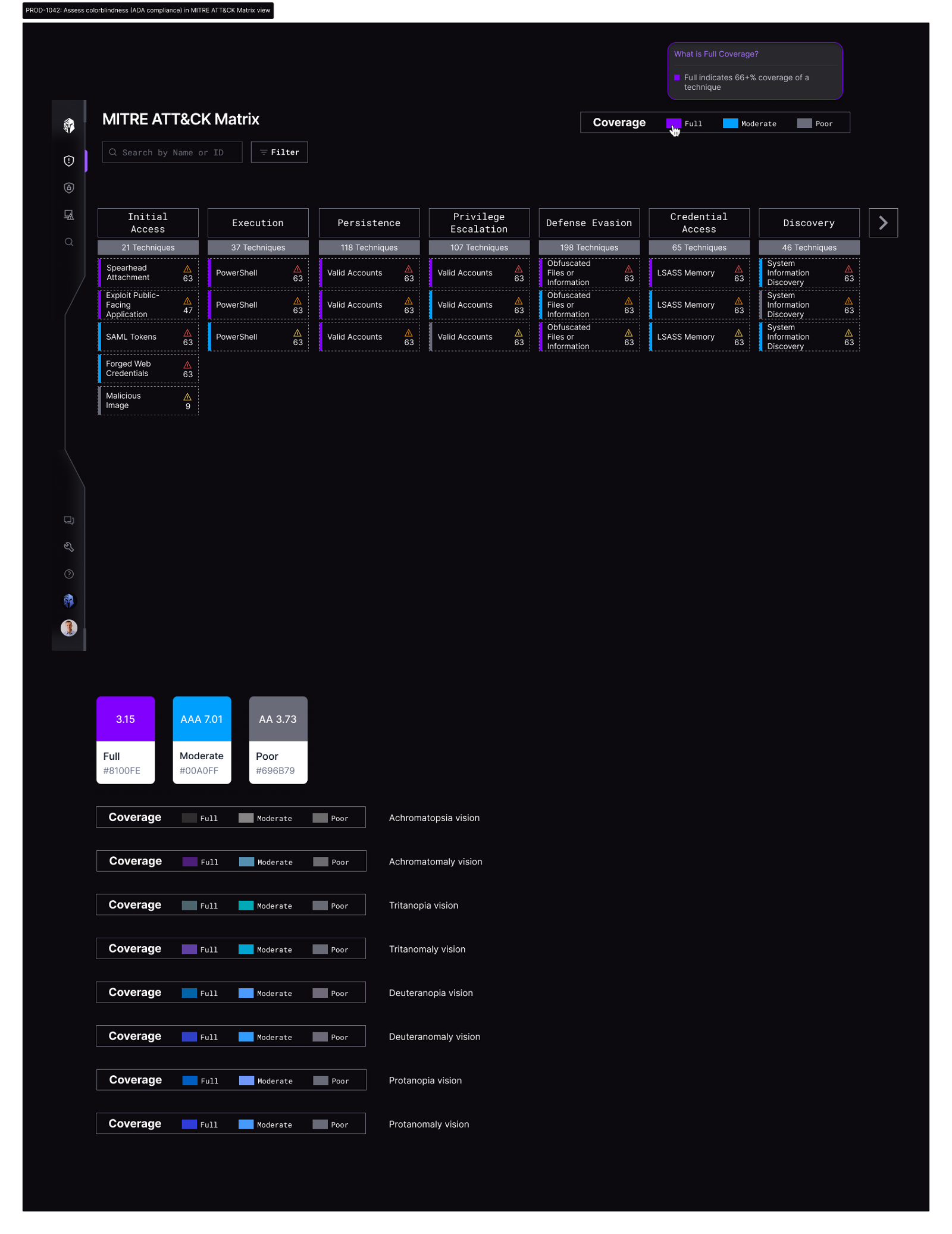
Task: Click the warning icon on SAML Tokens
Action: 187,333
